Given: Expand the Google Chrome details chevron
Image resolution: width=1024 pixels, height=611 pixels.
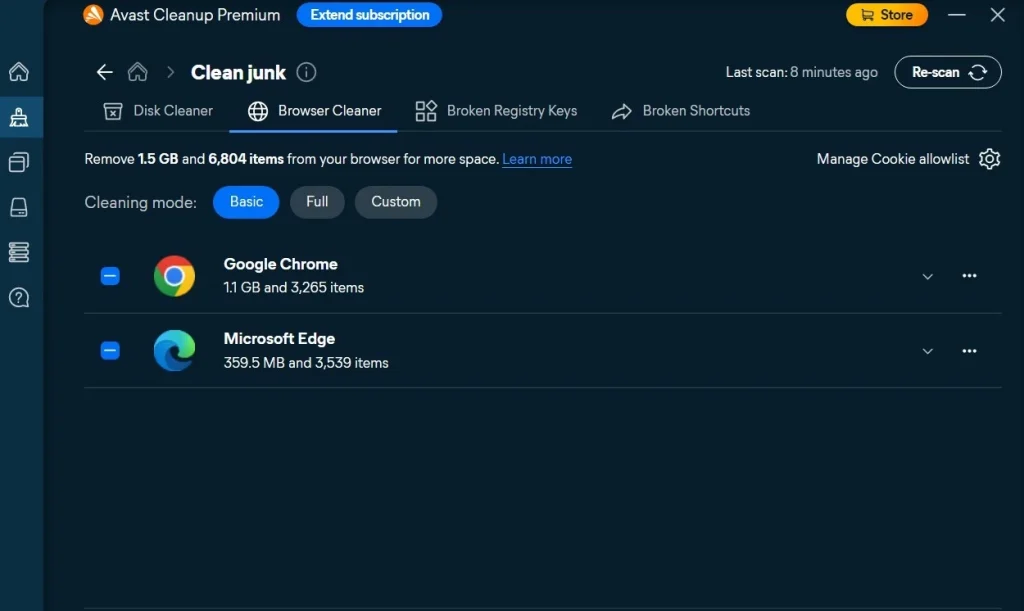Looking at the screenshot, I should [927, 277].
